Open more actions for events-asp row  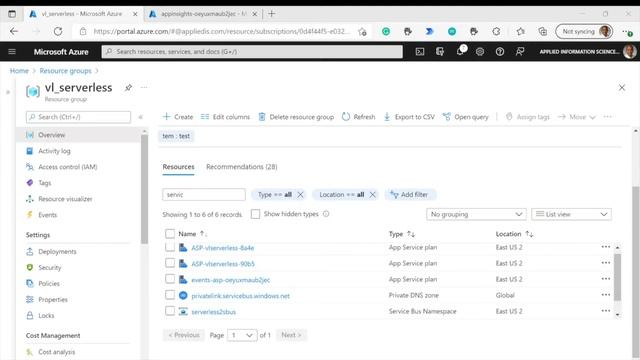point(606,279)
